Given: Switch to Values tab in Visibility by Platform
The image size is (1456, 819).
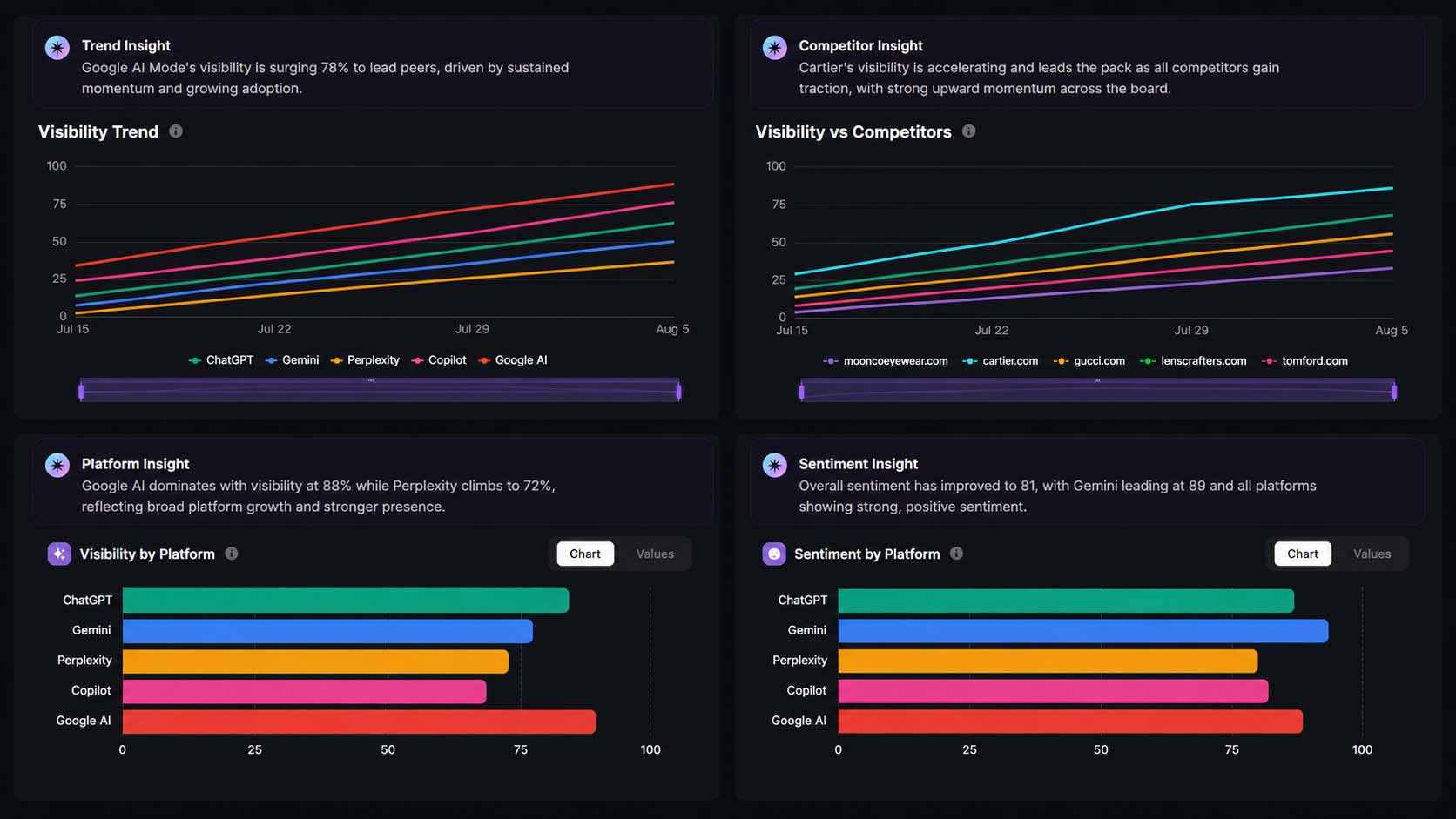Looking at the screenshot, I should pos(655,554).
